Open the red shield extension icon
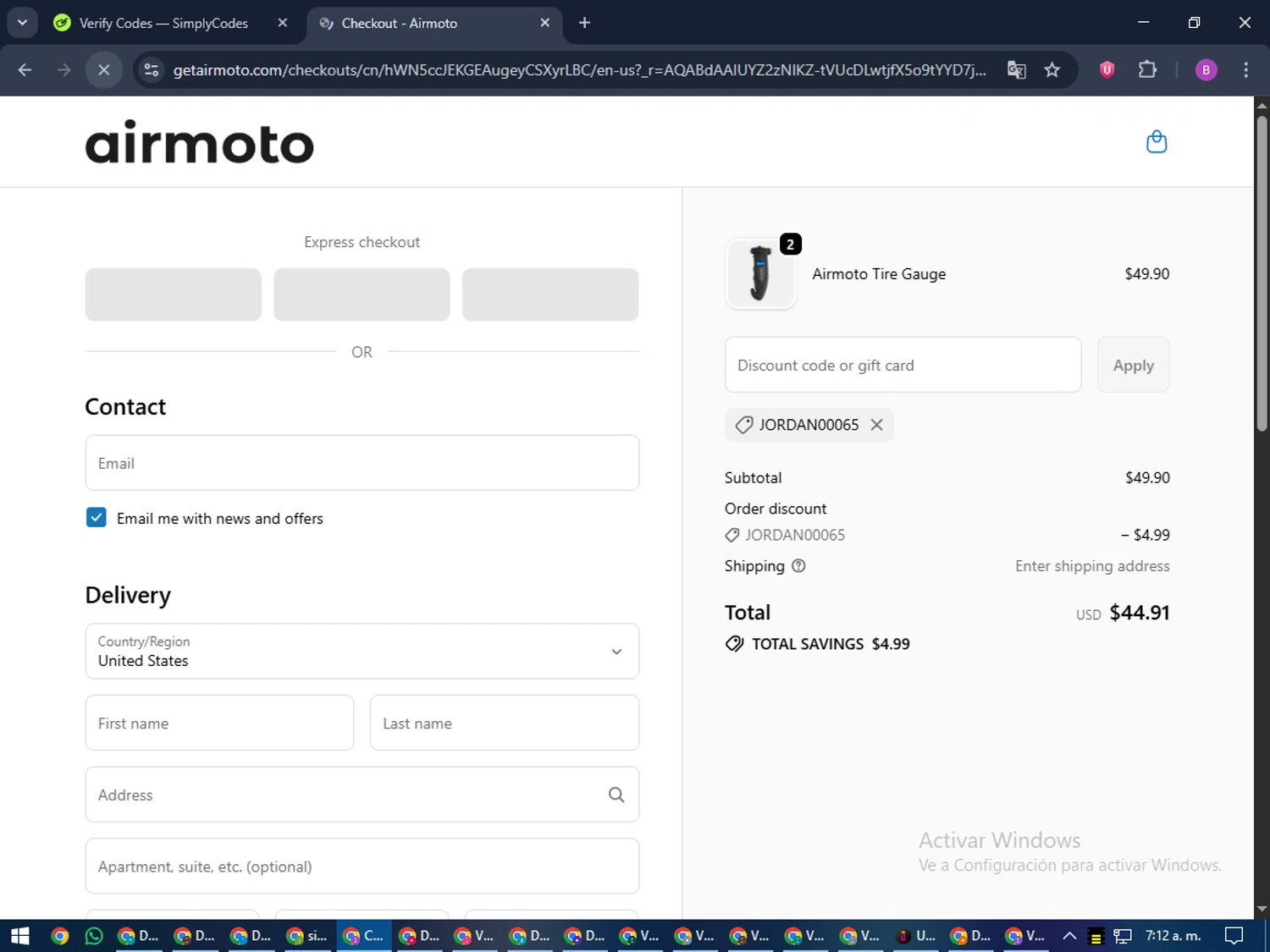 click(x=1107, y=70)
